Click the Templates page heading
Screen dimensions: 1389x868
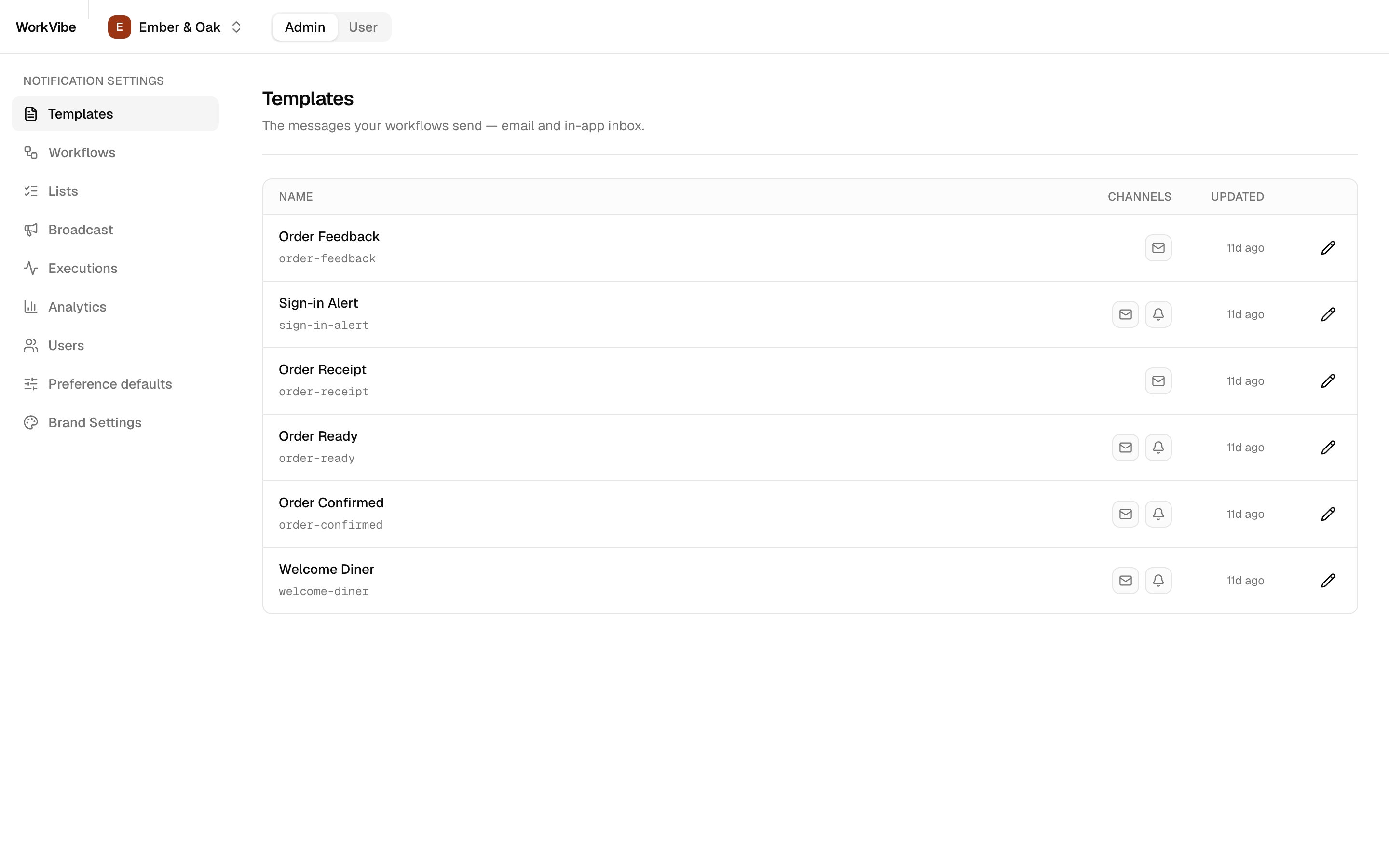tap(308, 99)
